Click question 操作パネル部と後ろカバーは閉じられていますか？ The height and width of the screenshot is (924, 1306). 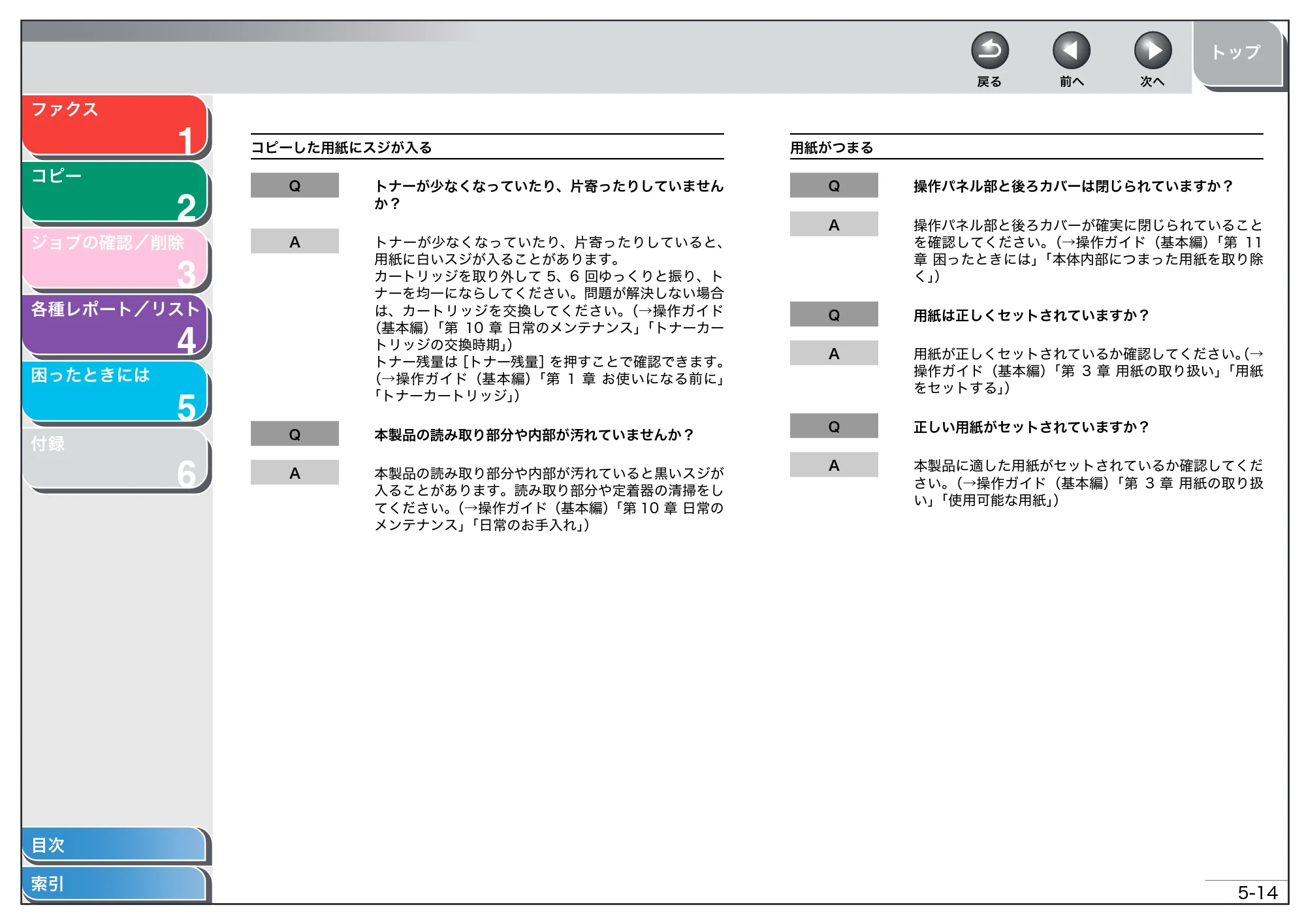1073,186
